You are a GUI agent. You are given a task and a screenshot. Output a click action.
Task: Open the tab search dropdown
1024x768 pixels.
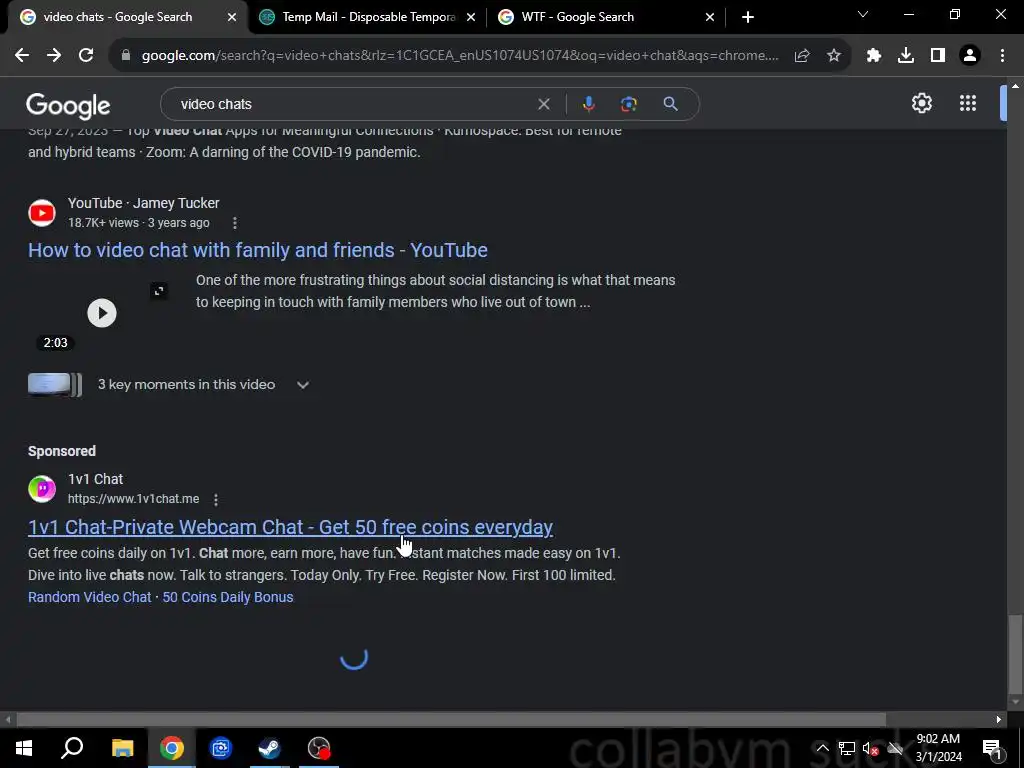point(863,14)
